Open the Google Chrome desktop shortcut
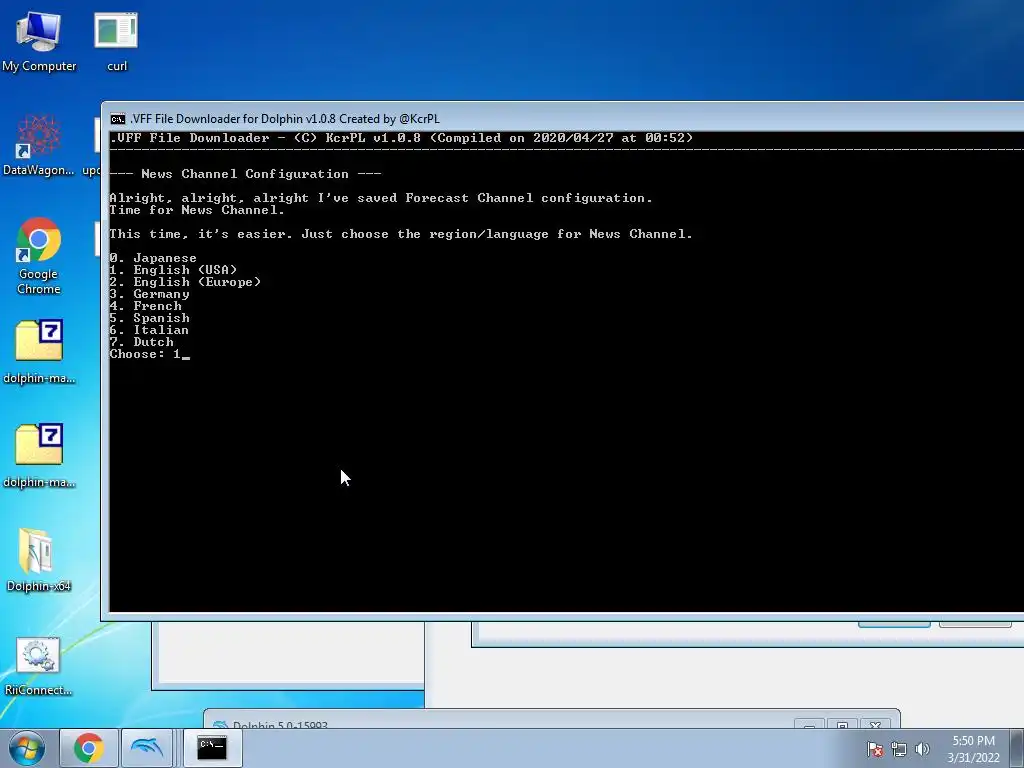The width and height of the screenshot is (1024, 768). (39, 255)
